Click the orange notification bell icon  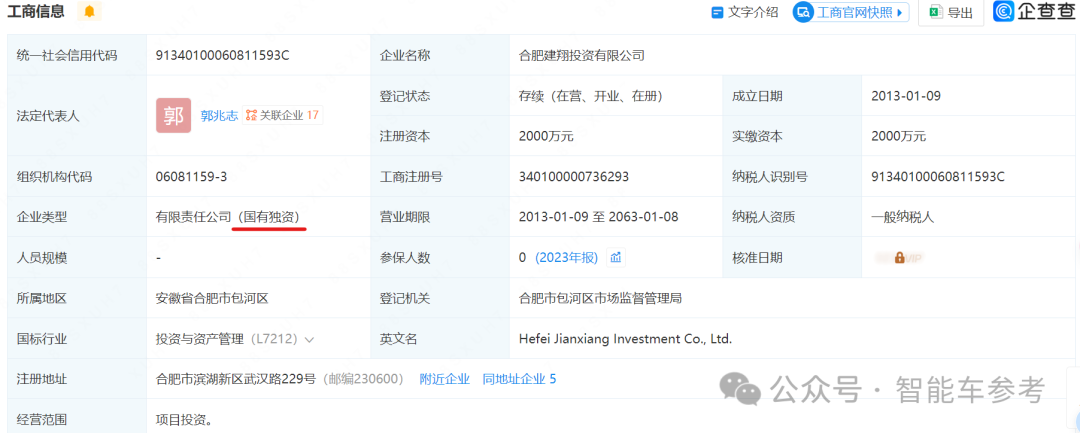[x=90, y=12]
